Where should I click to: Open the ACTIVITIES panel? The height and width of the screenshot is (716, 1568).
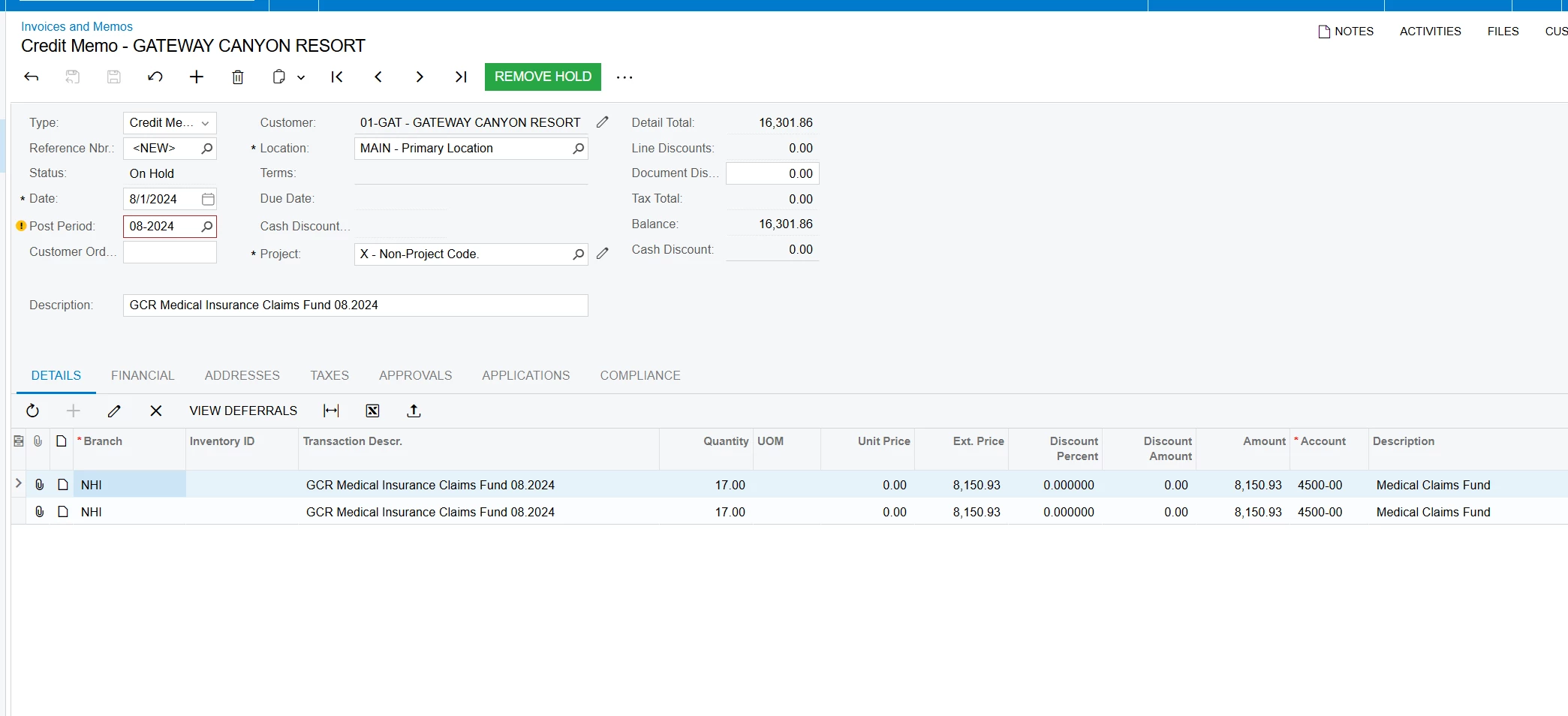(x=1430, y=32)
